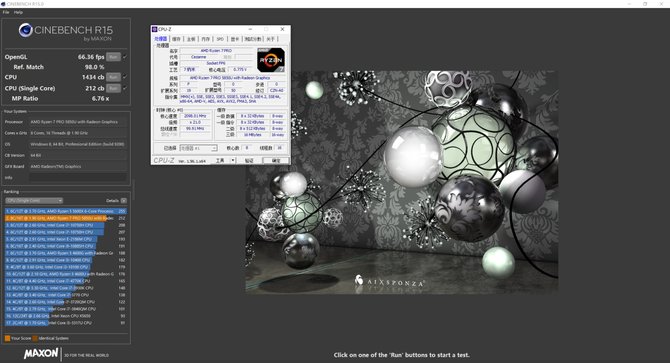Open the processor selection dropdown in CPU-Z
This screenshot has height=363, width=670.
[x=198, y=148]
